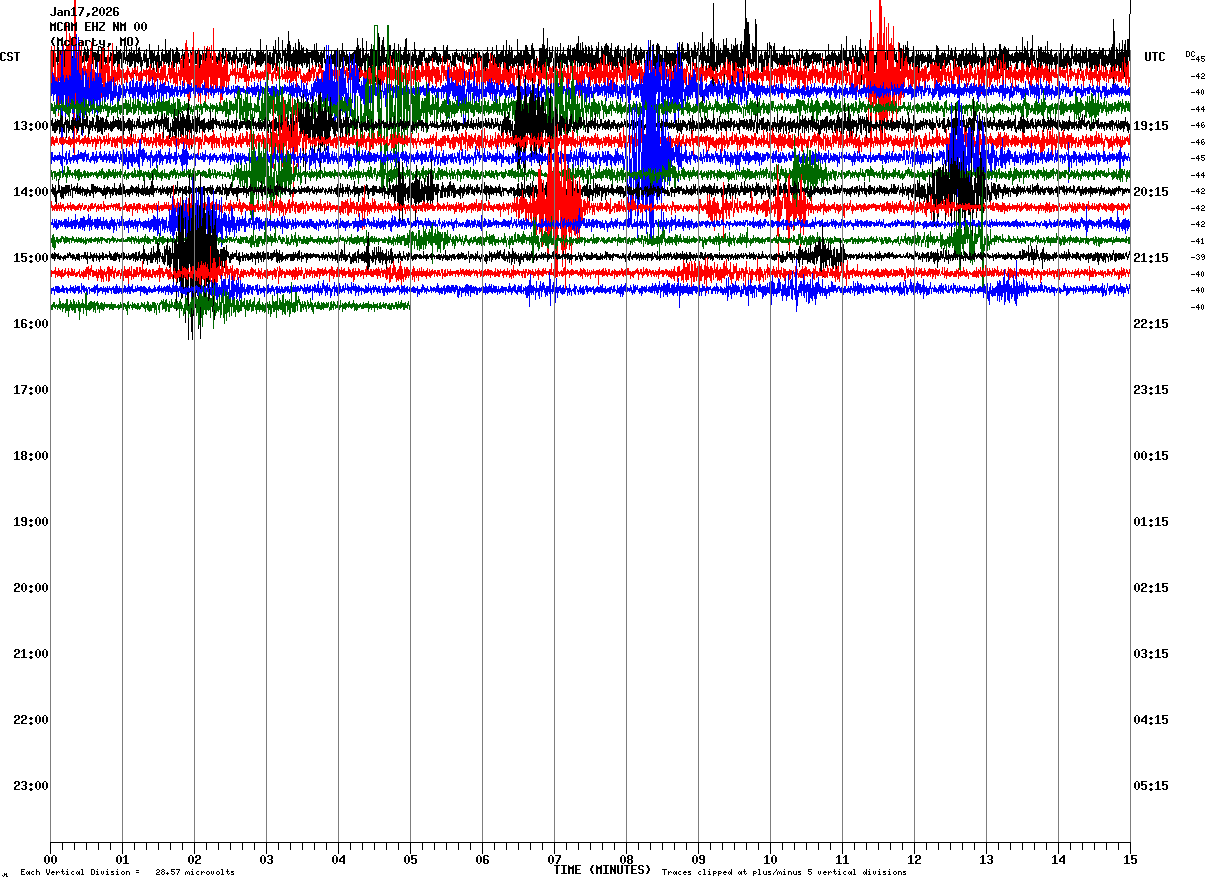The image size is (1210, 886).
Task: Click the location label "(McCarty, MO)"
Action: click(x=95, y=42)
